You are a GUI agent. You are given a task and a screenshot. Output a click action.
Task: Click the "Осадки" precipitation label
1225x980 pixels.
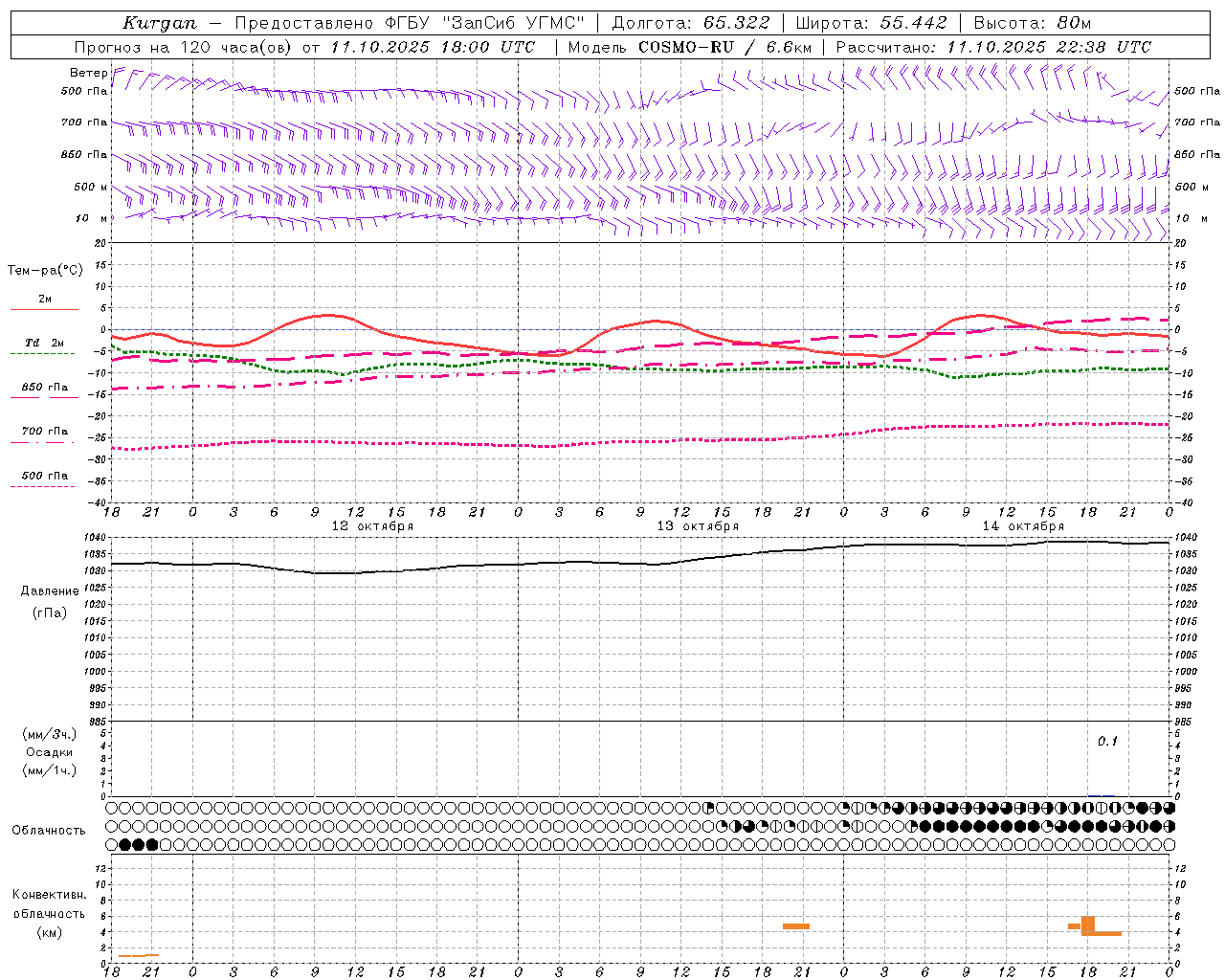pos(50,752)
